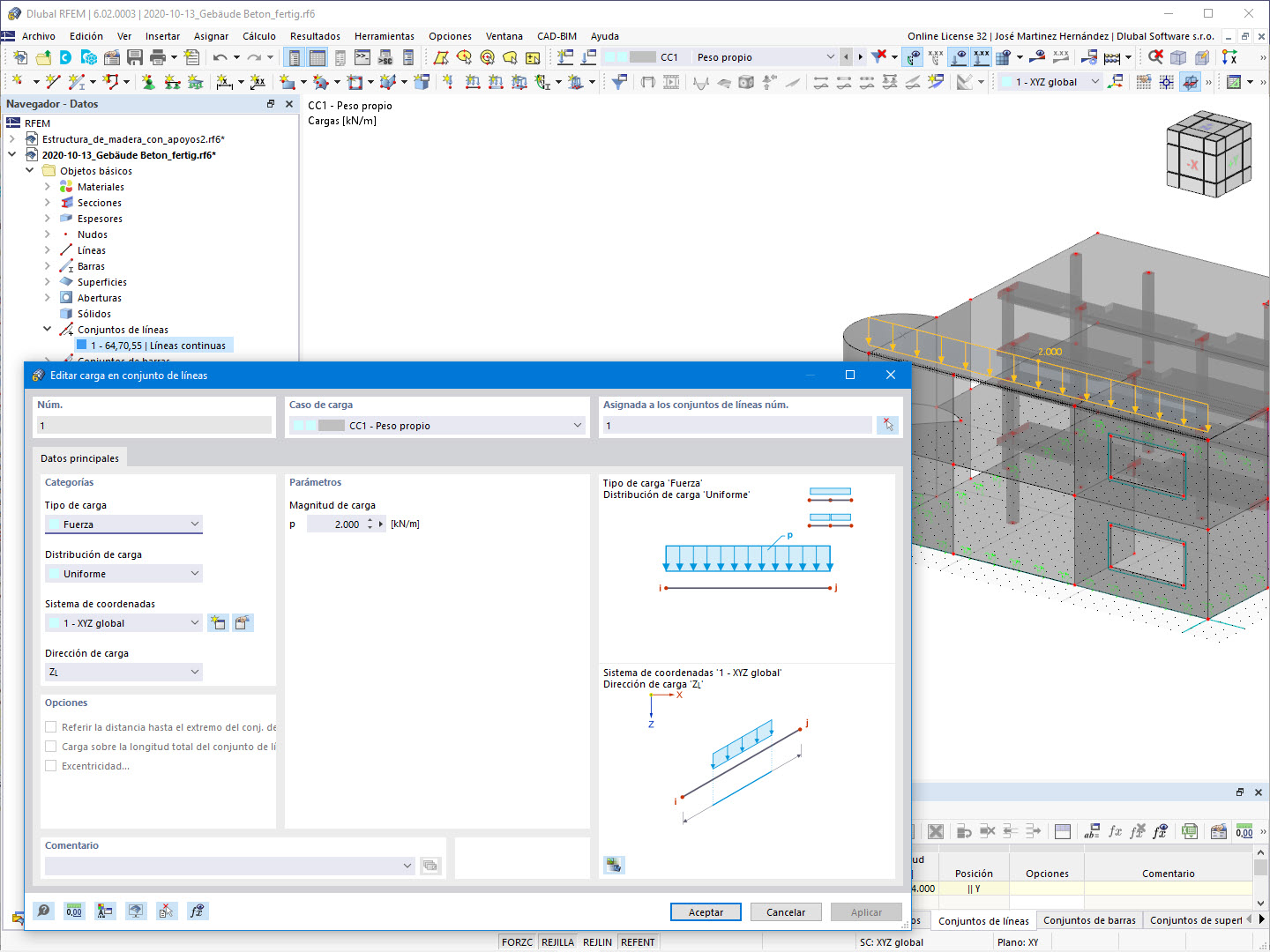Toggle show loads eye icon in toolbar

pyautogui.click(x=958, y=57)
